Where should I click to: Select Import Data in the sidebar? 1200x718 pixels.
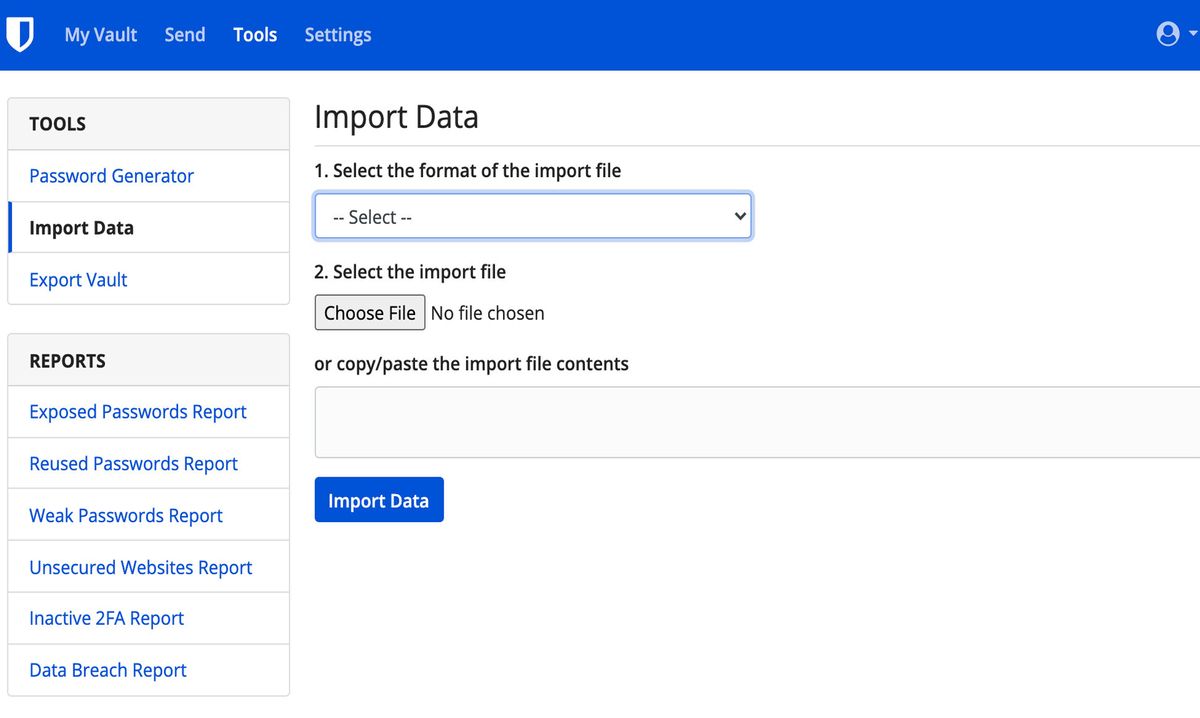tap(82, 227)
